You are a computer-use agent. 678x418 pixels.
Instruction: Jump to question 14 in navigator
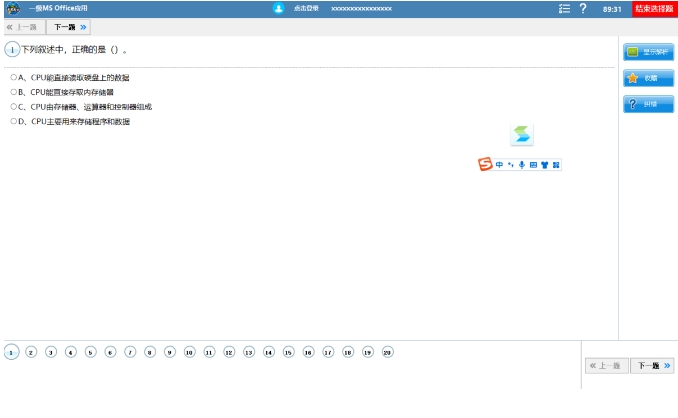(269, 352)
